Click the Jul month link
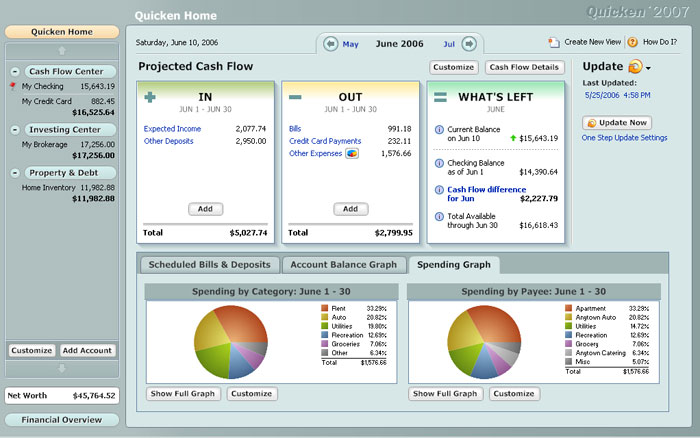The image size is (700, 438). coord(449,44)
